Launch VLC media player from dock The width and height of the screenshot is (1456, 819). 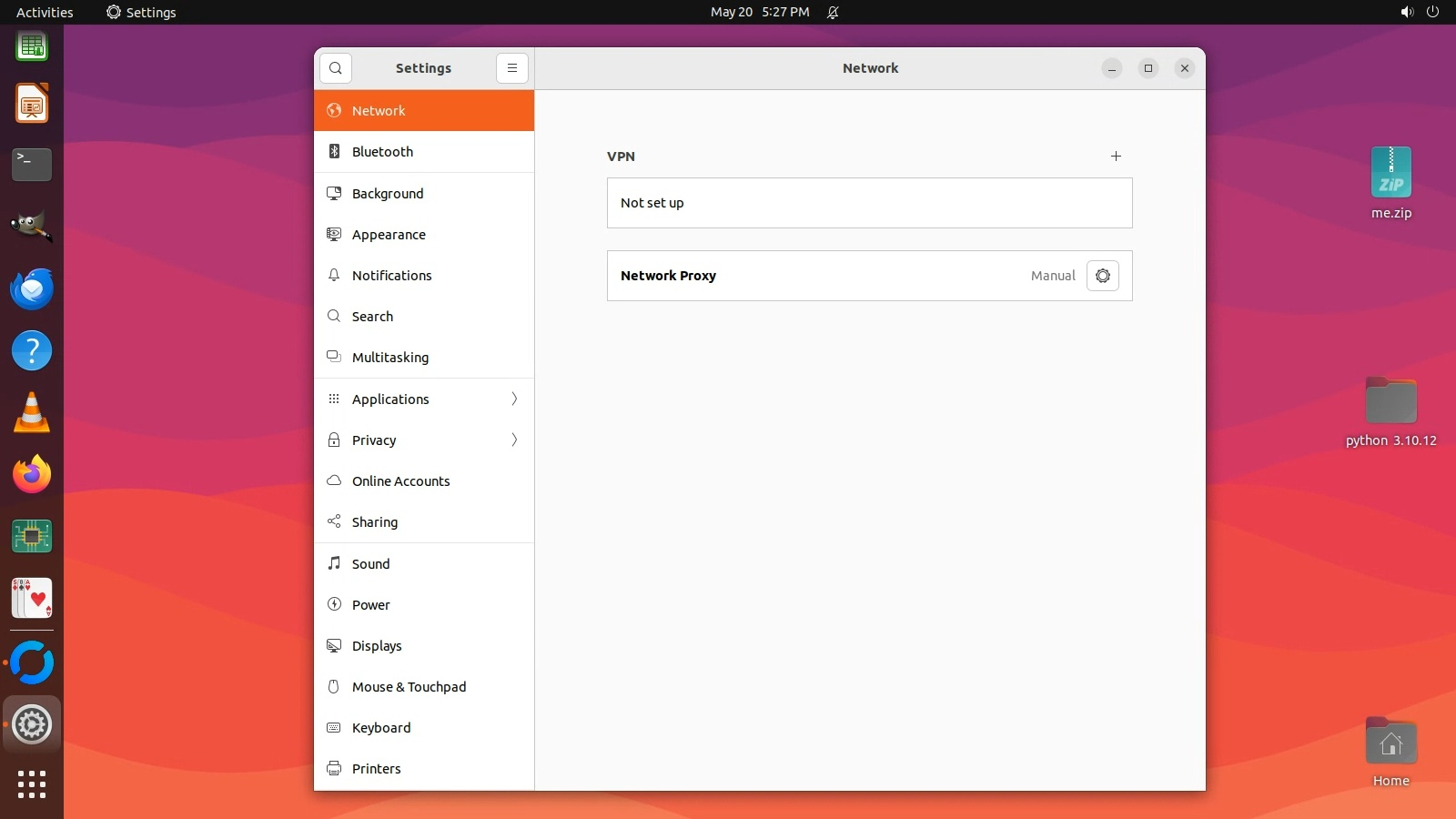coord(32,413)
